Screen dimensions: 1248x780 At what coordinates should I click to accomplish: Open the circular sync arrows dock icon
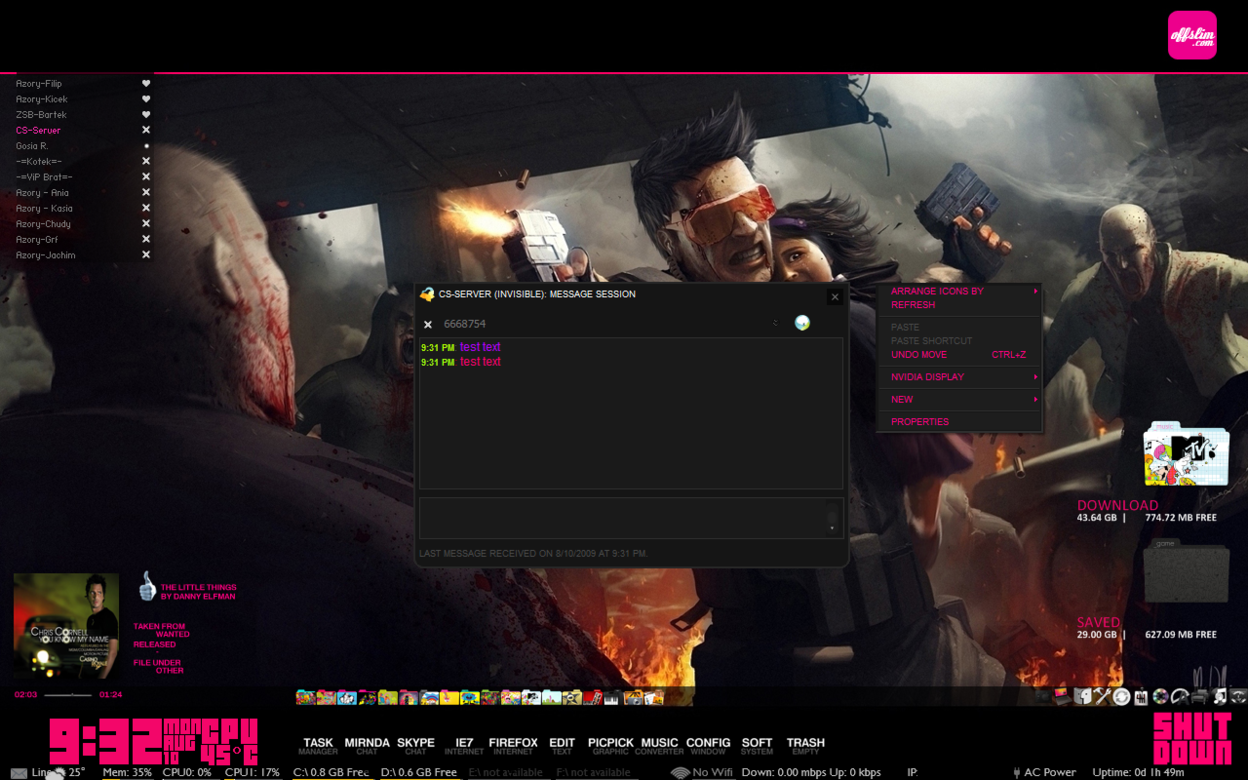1121,697
